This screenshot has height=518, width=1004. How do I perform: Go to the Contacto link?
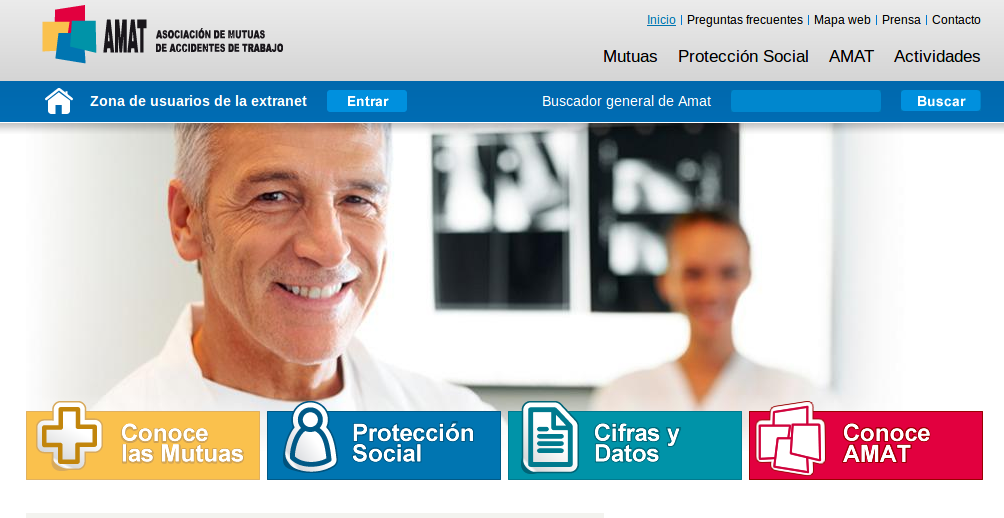(x=956, y=20)
